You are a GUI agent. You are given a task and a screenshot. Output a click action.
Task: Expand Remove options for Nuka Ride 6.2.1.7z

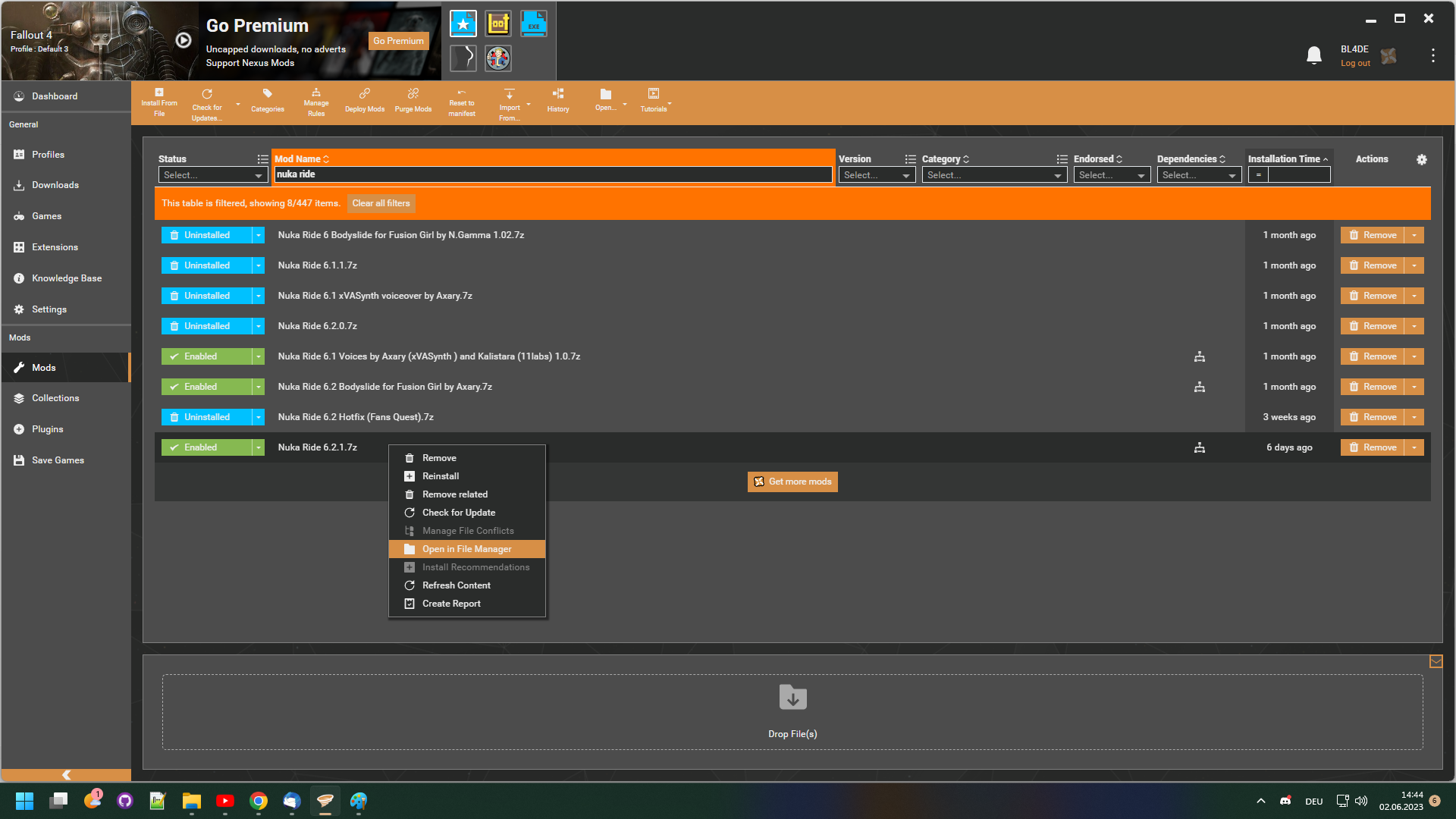click(x=1414, y=447)
